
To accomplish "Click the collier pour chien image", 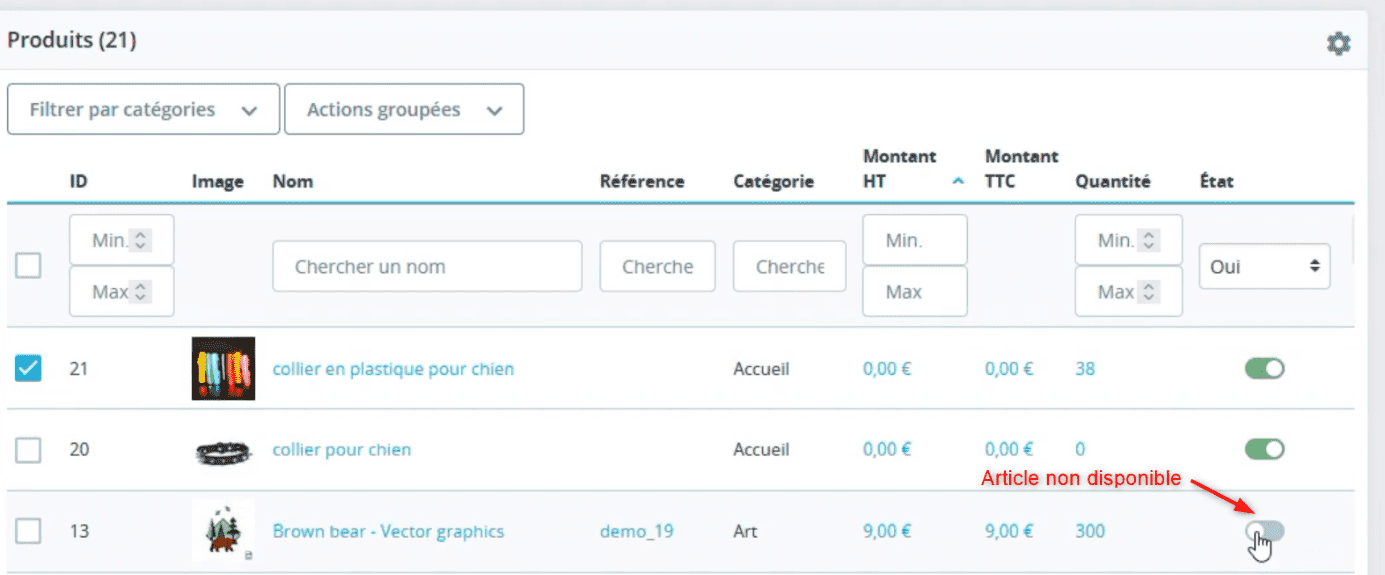I will [223, 450].
